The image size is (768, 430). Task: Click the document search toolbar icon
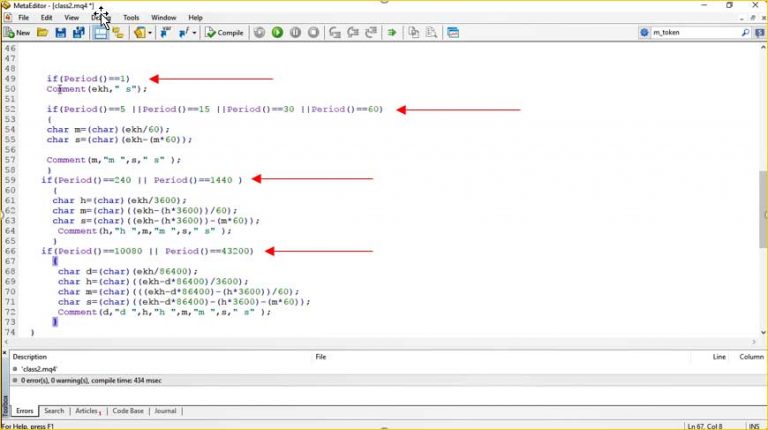pos(432,33)
